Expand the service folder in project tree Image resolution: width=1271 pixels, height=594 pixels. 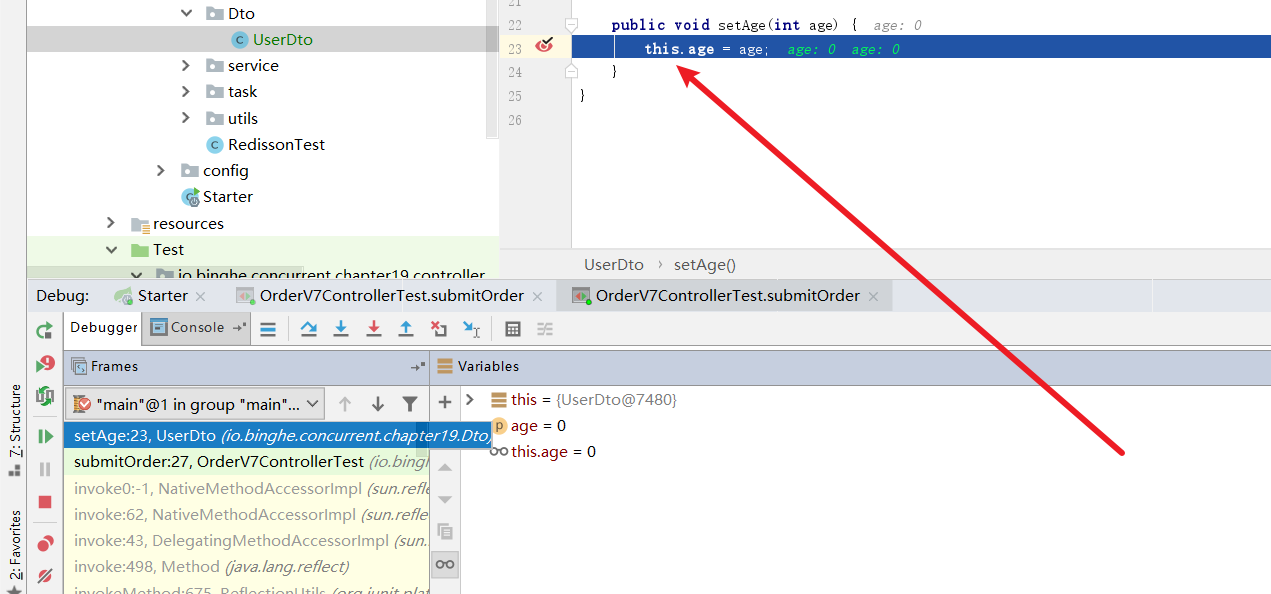point(186,66)
